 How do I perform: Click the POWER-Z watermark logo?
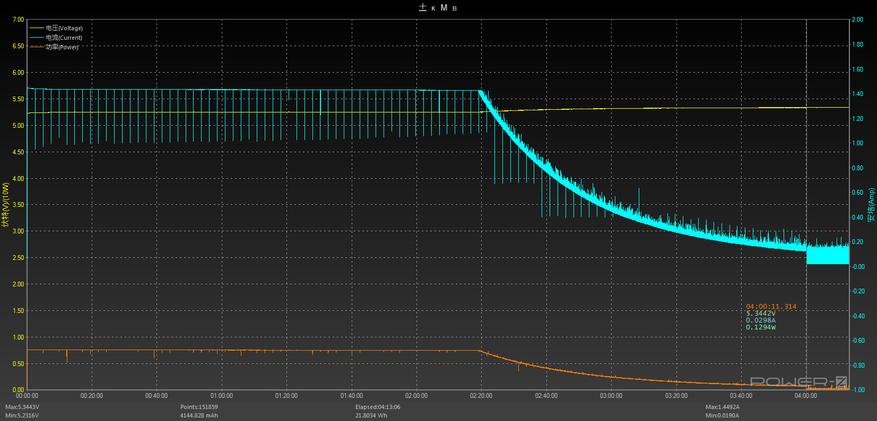coord(799,382)
